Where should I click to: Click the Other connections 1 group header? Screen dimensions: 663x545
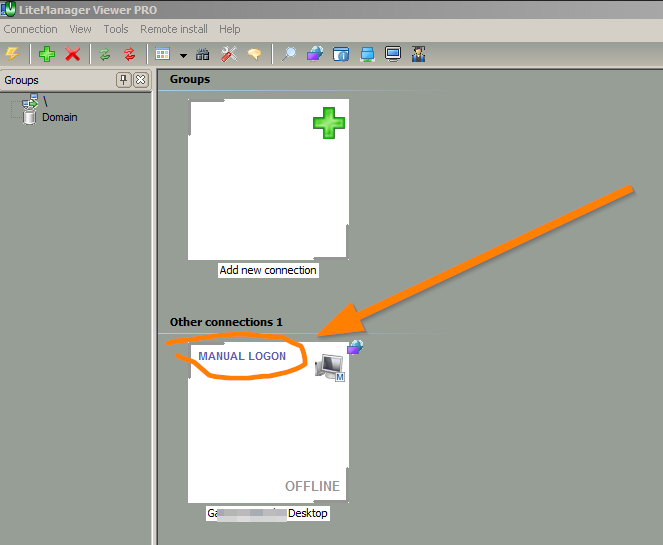pos(226,322)
